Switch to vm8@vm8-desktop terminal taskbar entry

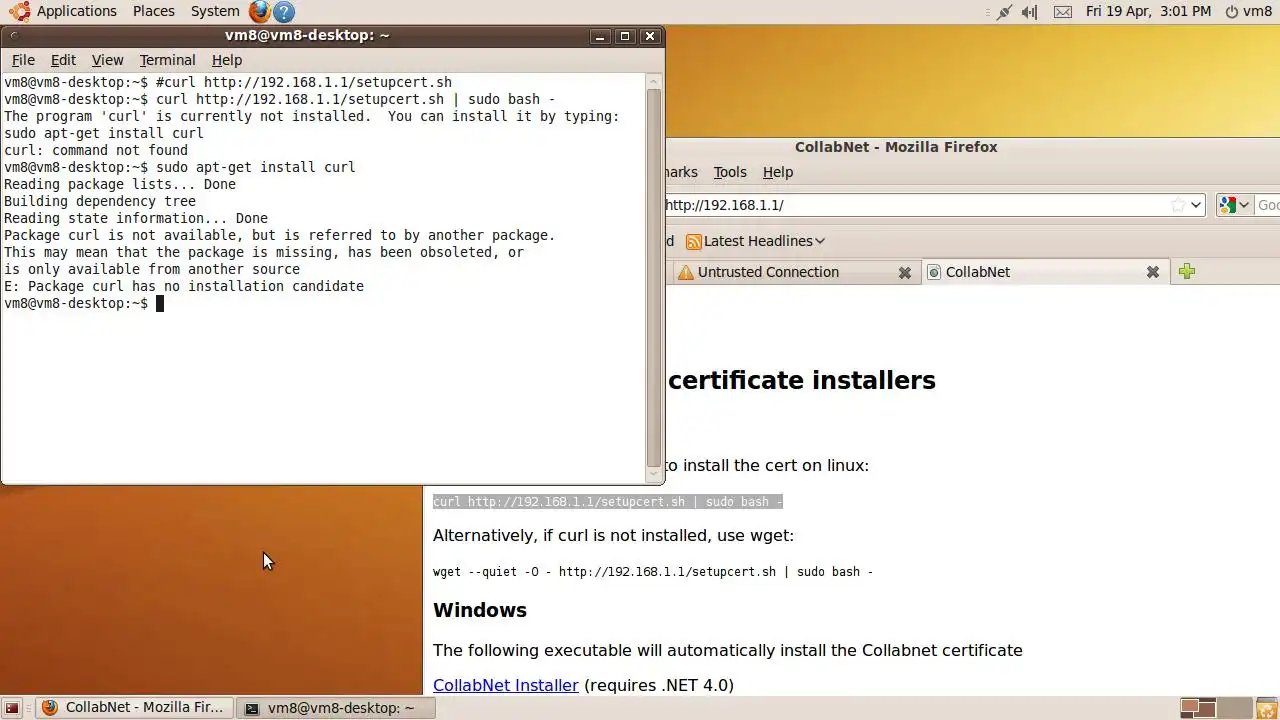pyautogui.click(x=338, y=708)
